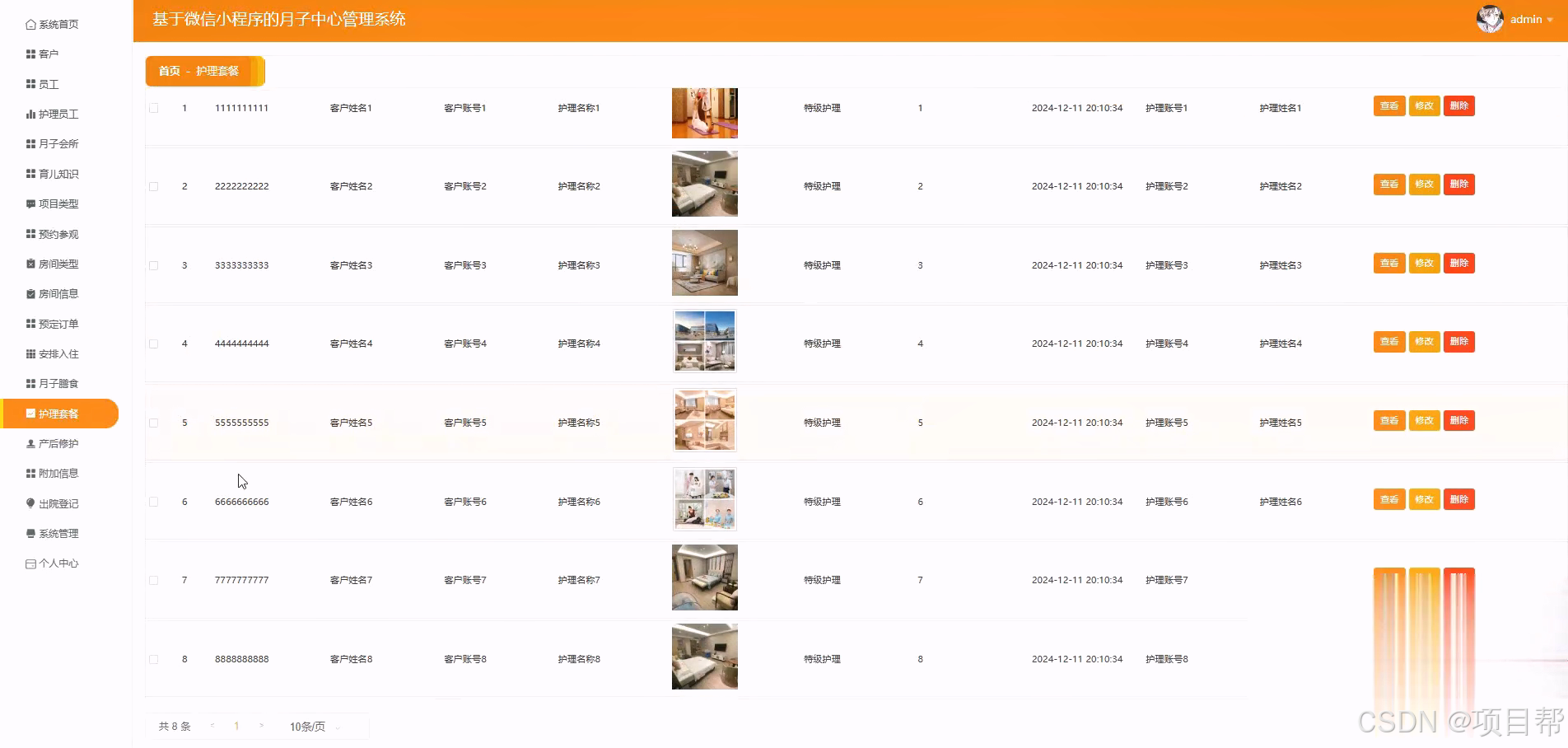Click 删除 for row 护理名称1
Viewport: 1568px width, 748px height.
click(x=1459, y=105)
